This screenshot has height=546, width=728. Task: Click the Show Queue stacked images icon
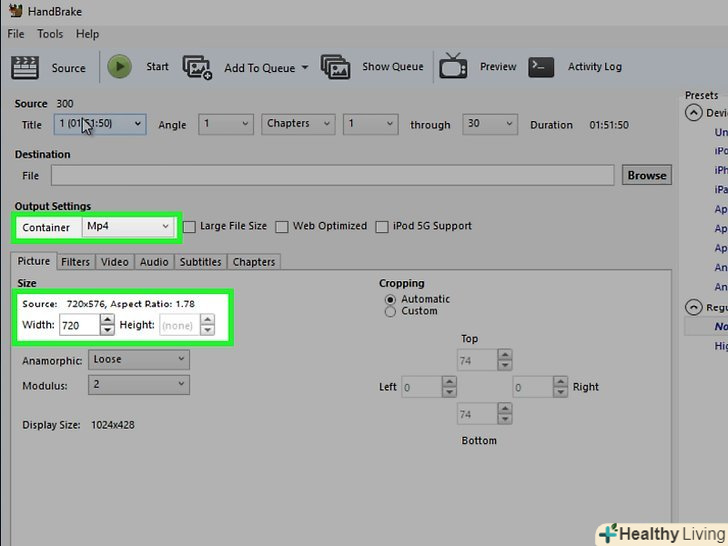[x=335, y=67]
